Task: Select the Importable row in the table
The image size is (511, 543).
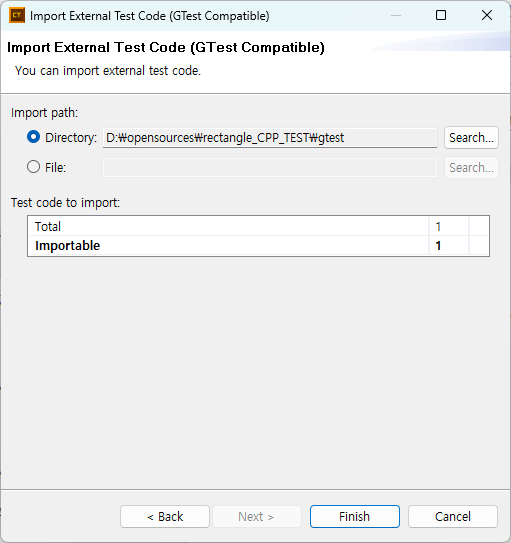Action: (258, 246)
